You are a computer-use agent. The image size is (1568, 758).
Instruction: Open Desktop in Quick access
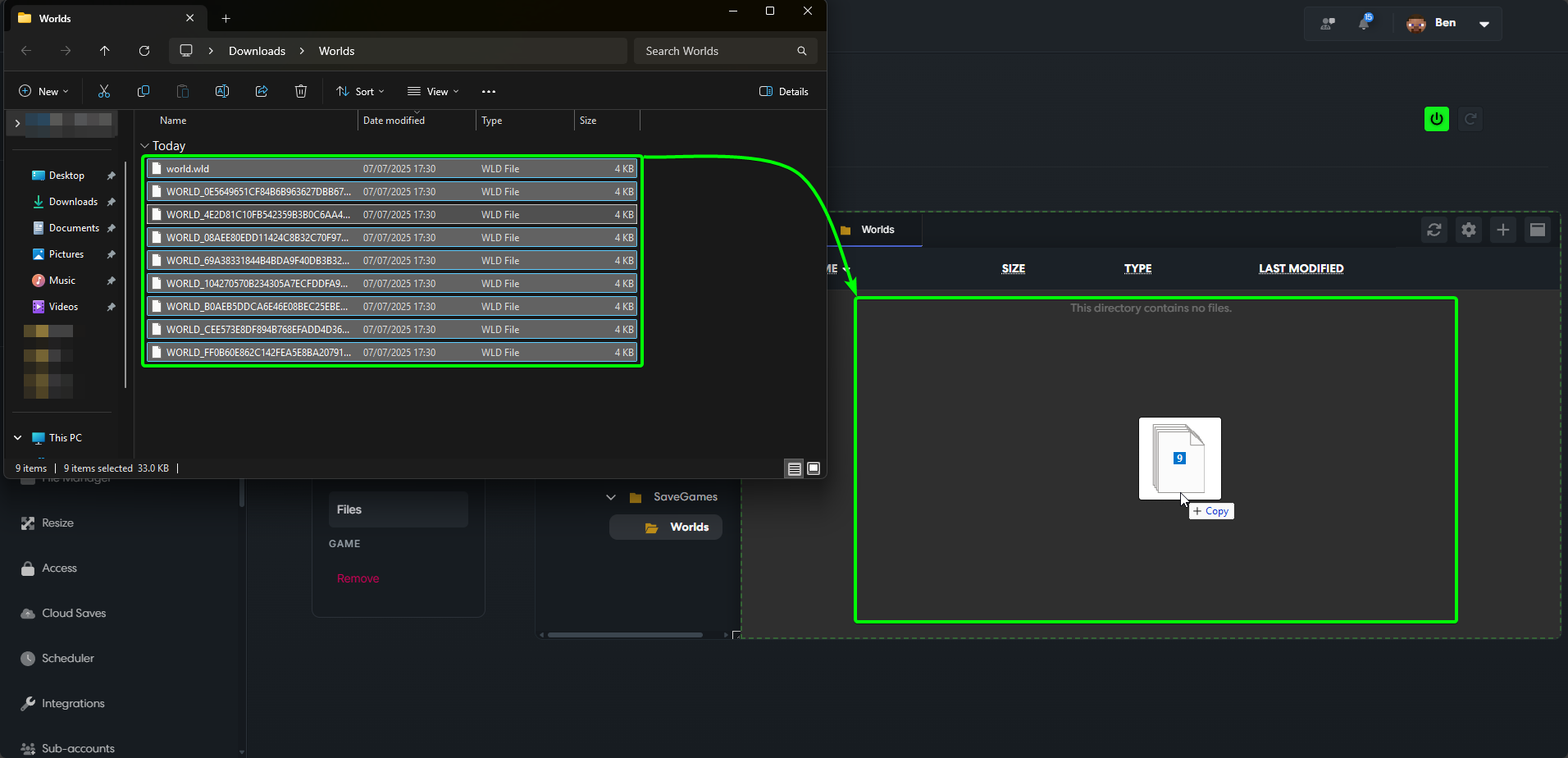point(66,176)
